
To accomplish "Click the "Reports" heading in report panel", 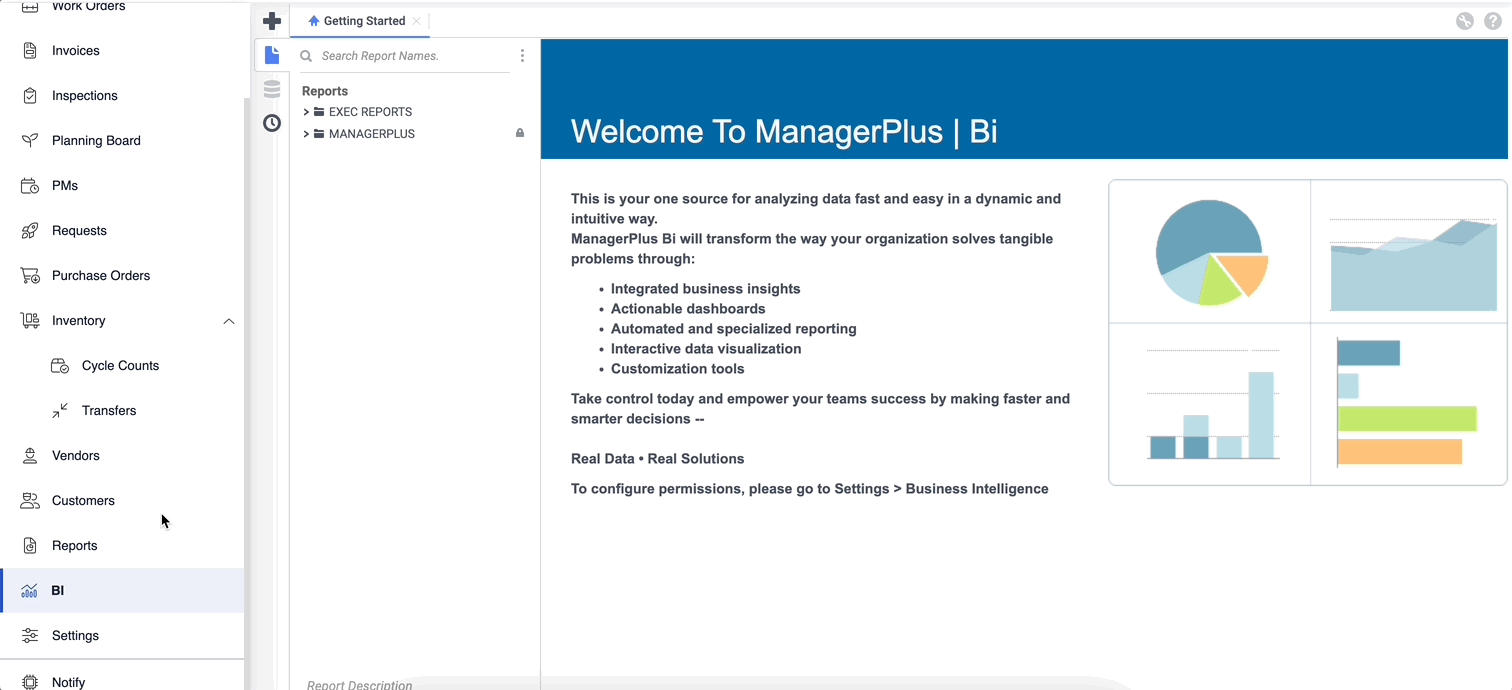I will coord(325,91).
